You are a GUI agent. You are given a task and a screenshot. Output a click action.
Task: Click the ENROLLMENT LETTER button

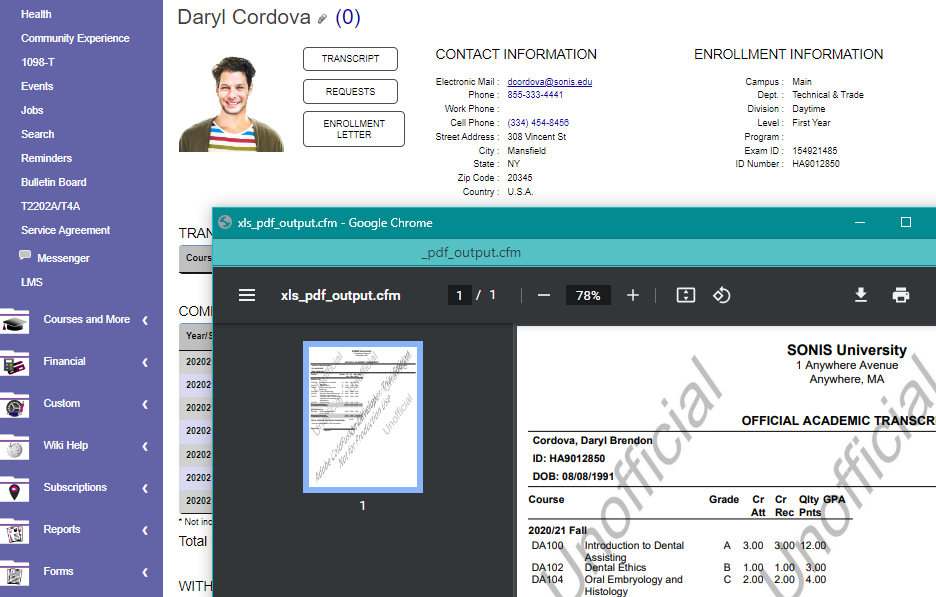pos(353,128)
